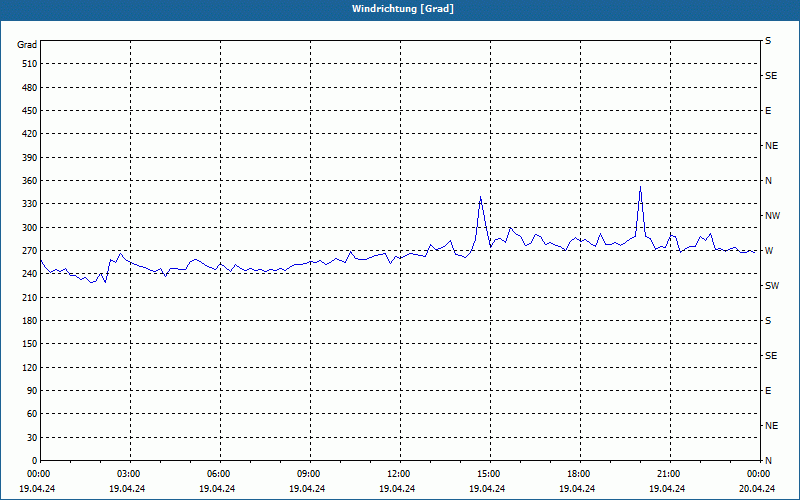800x500 pixels.
Task: Select the 90 y-axis tick label
Action: [30, 391]
